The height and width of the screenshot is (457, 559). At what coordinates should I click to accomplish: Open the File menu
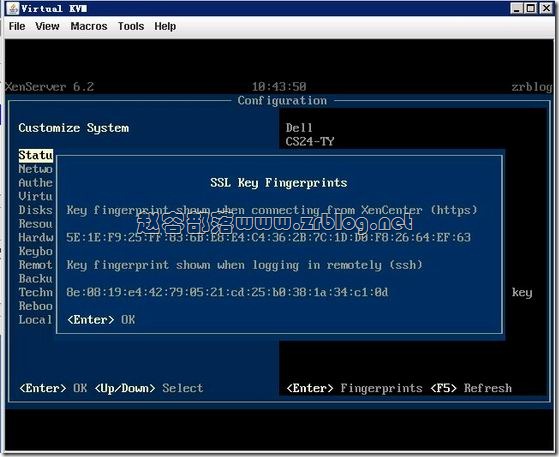coord(17,26)
